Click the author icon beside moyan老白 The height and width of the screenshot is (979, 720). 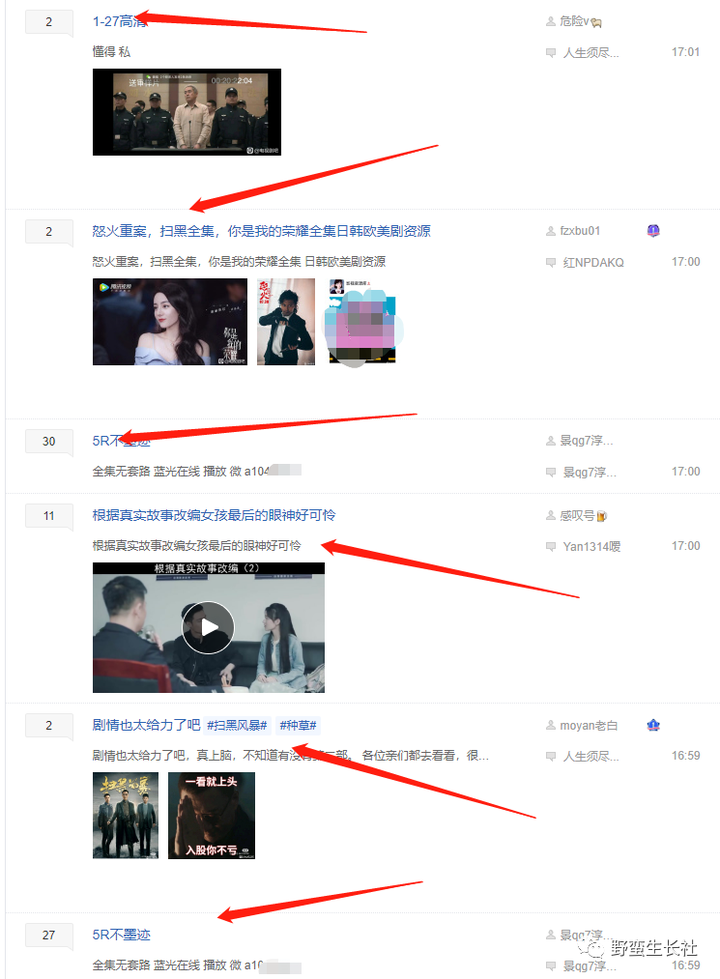551,726
